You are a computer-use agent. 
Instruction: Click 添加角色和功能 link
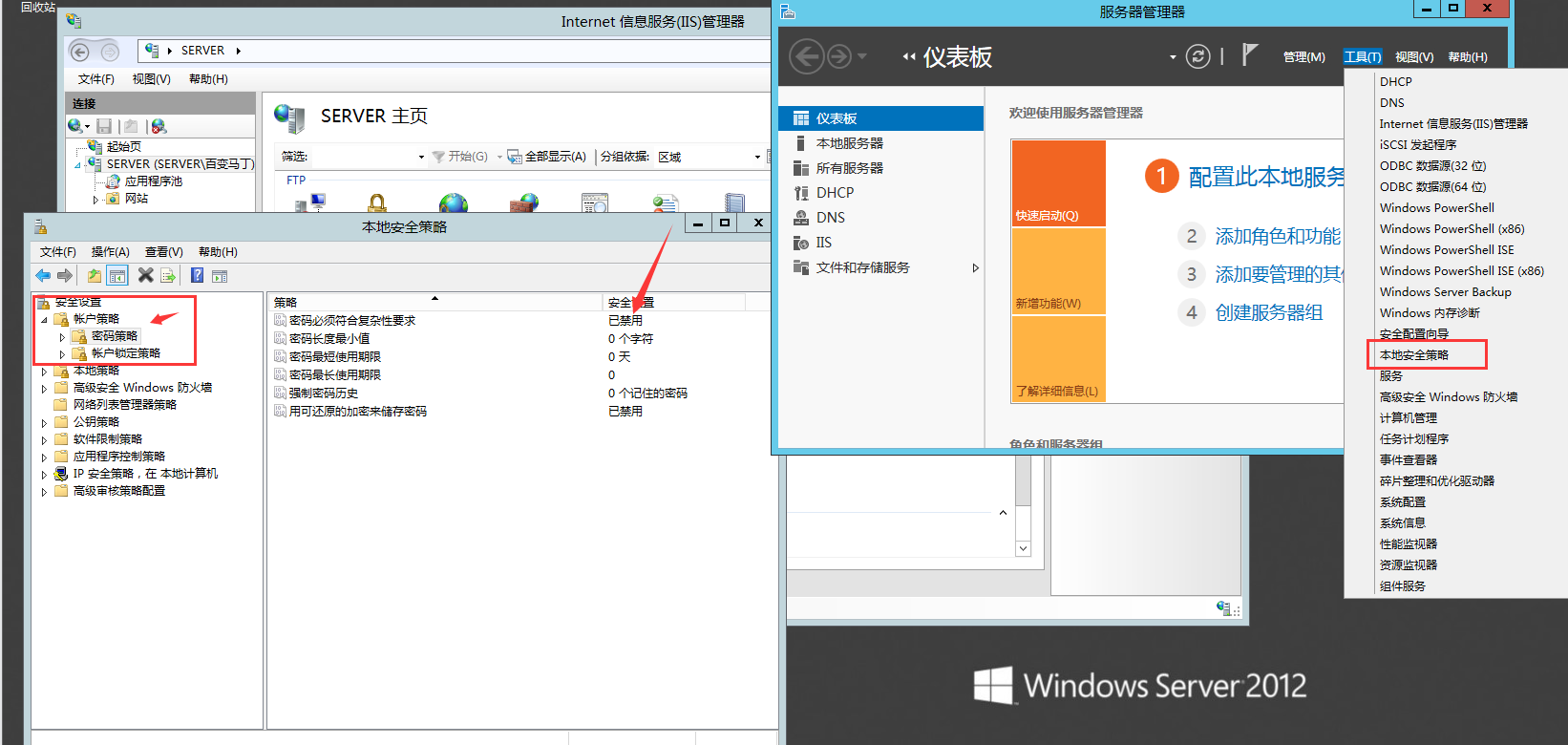tap(1278, 236)
